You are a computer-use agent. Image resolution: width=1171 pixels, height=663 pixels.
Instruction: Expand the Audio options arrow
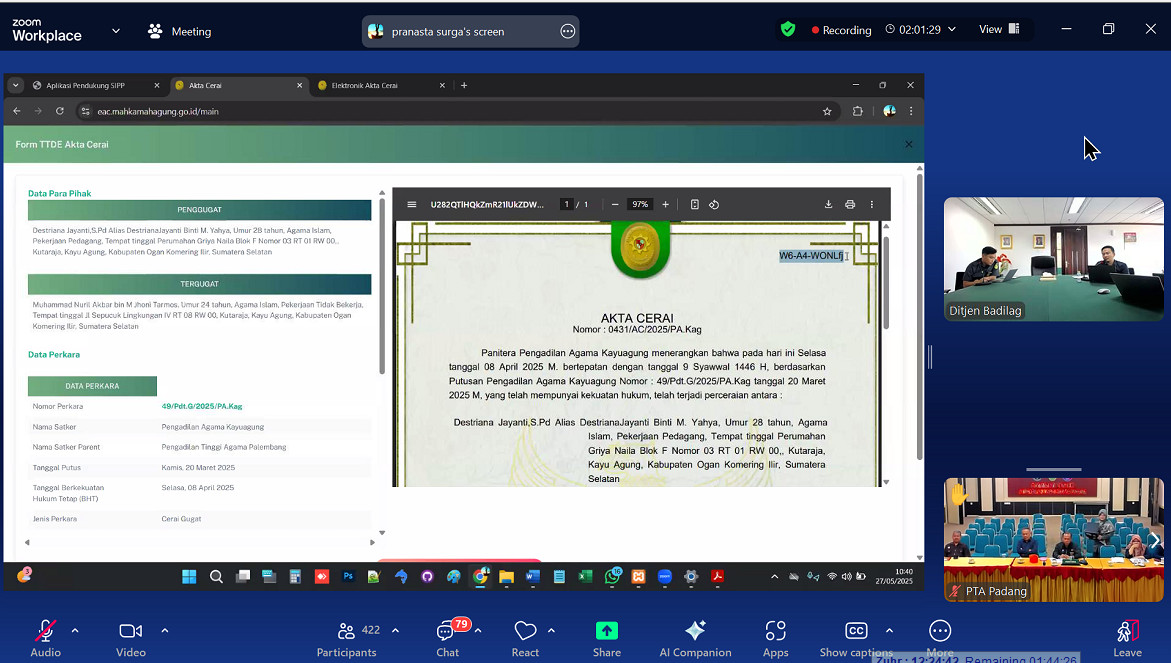click(x=75, y=630)
